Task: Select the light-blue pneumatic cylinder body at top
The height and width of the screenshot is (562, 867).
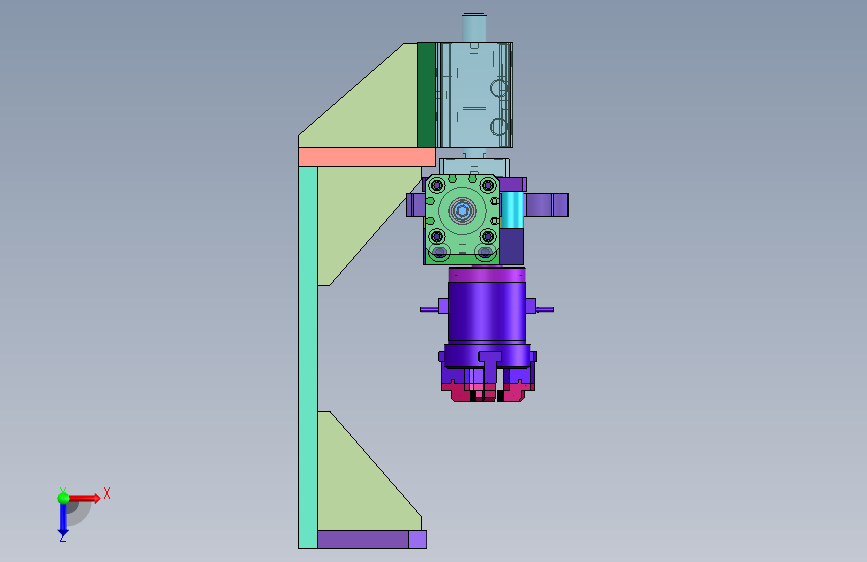Action: click(474, 95)
